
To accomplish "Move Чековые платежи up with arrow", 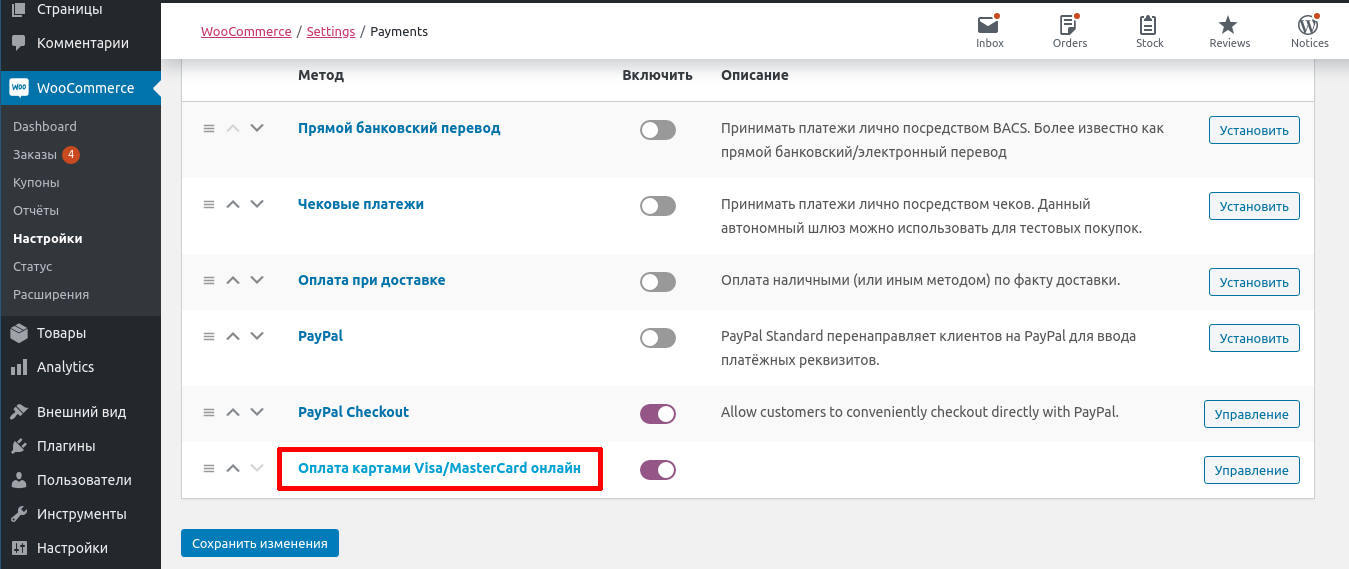I will [x=233, y=204].
